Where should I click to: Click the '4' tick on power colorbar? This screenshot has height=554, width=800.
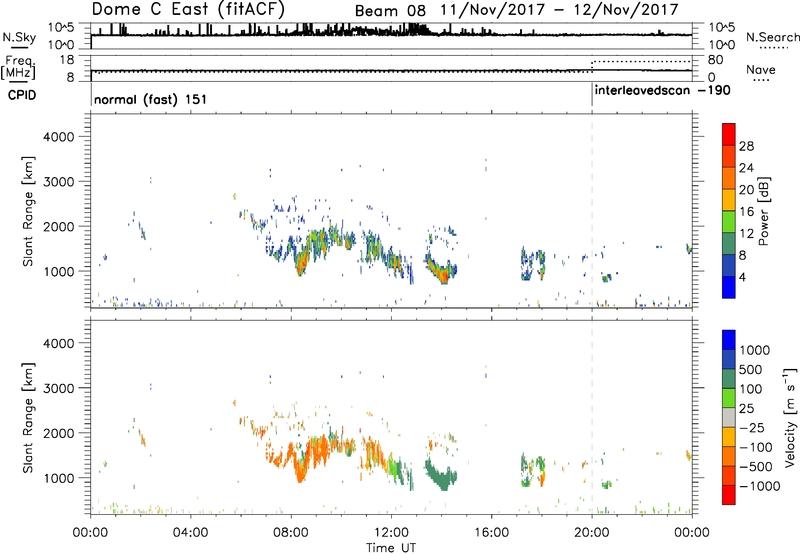coord(742,277)
